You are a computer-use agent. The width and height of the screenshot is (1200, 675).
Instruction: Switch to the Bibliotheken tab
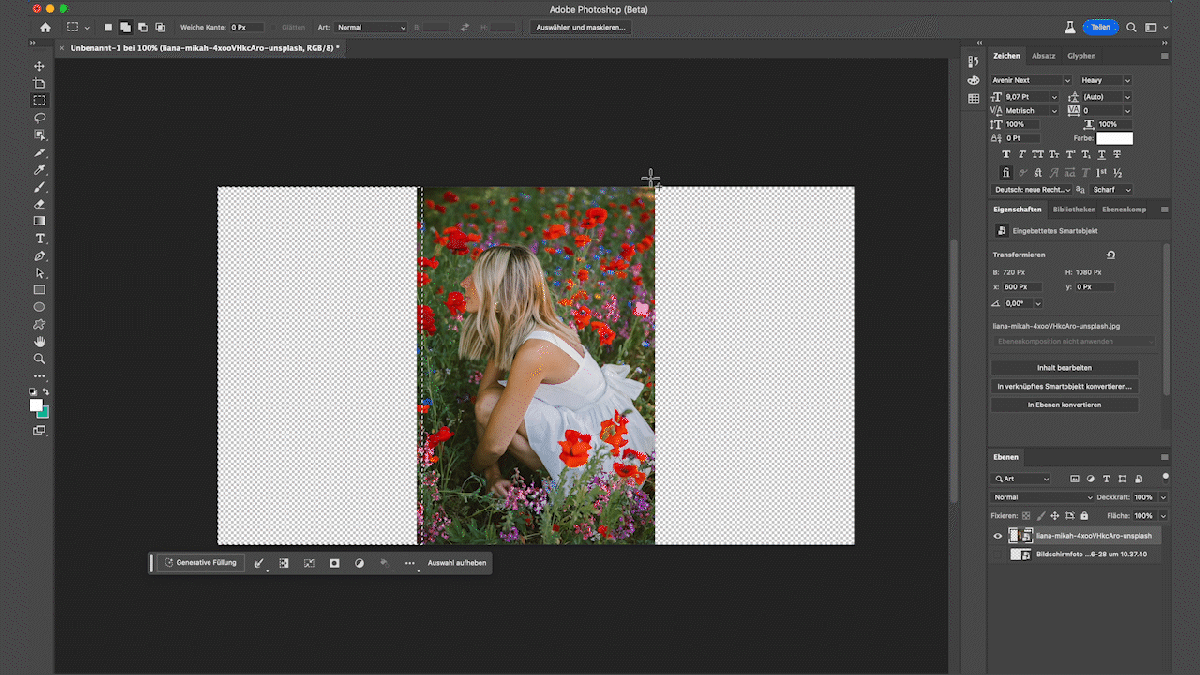[x=1073, y=209]
